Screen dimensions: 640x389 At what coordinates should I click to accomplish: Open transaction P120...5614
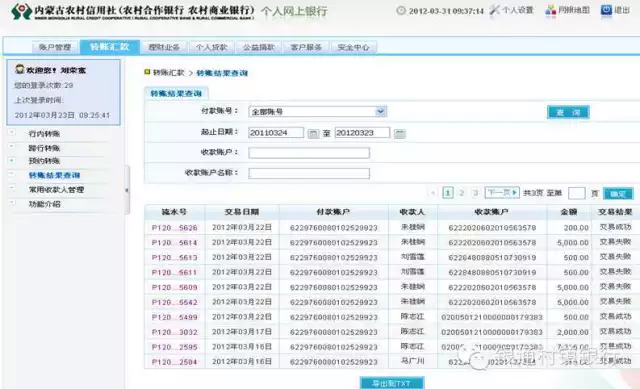[x=175, y=243]
